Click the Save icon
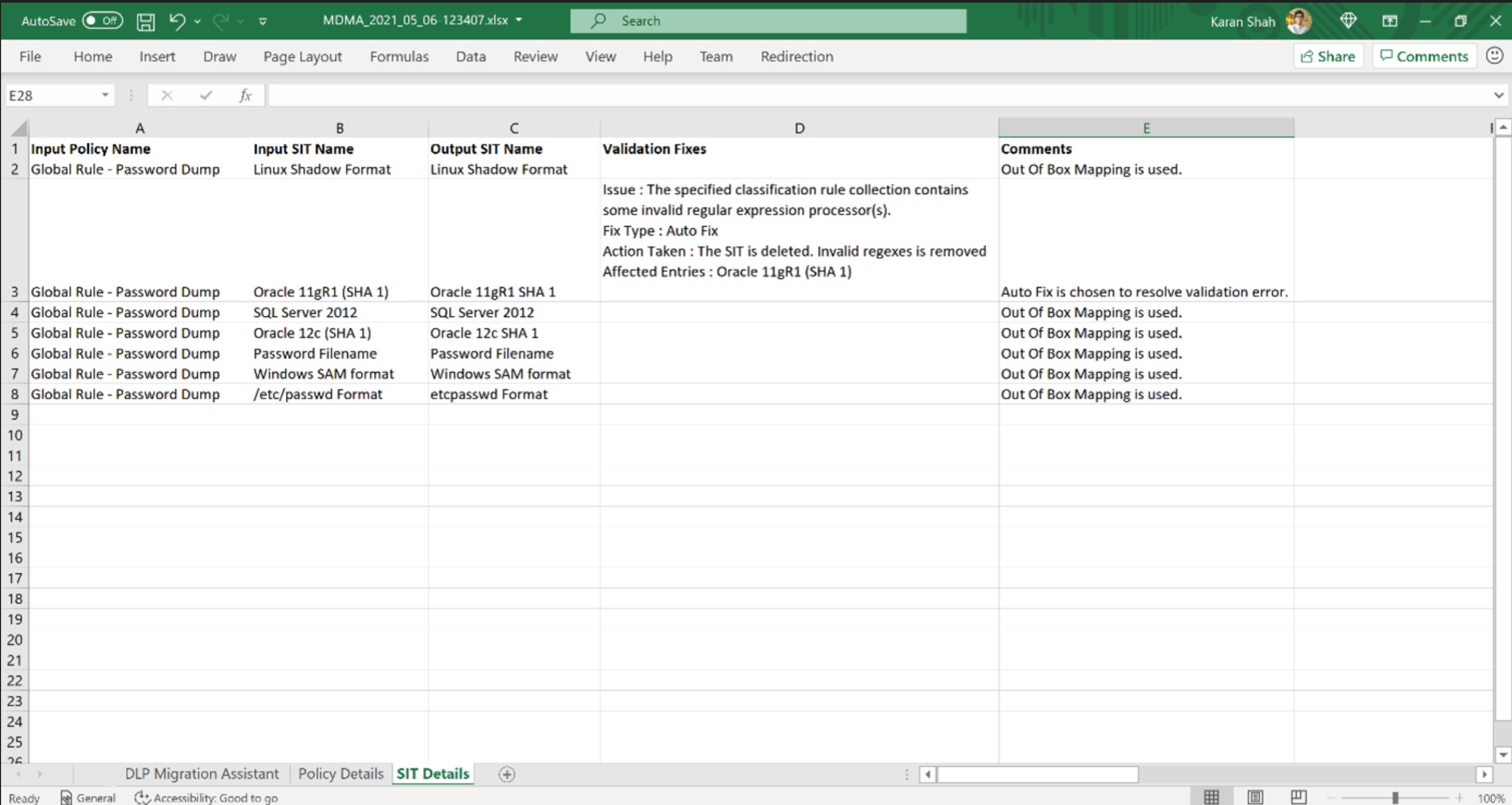Viewport: 1512px width, 805px height. (145, 20)
